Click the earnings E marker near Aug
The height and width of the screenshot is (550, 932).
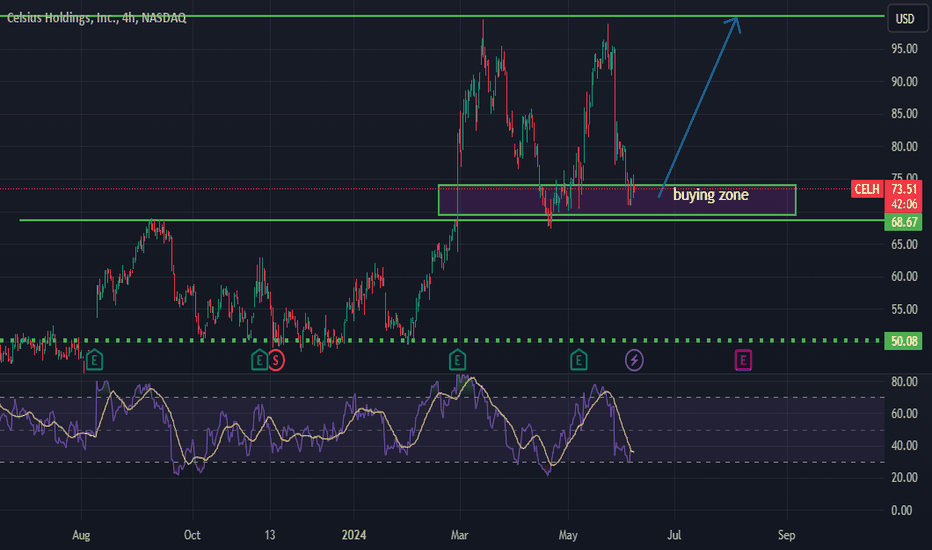click(94, 360)
